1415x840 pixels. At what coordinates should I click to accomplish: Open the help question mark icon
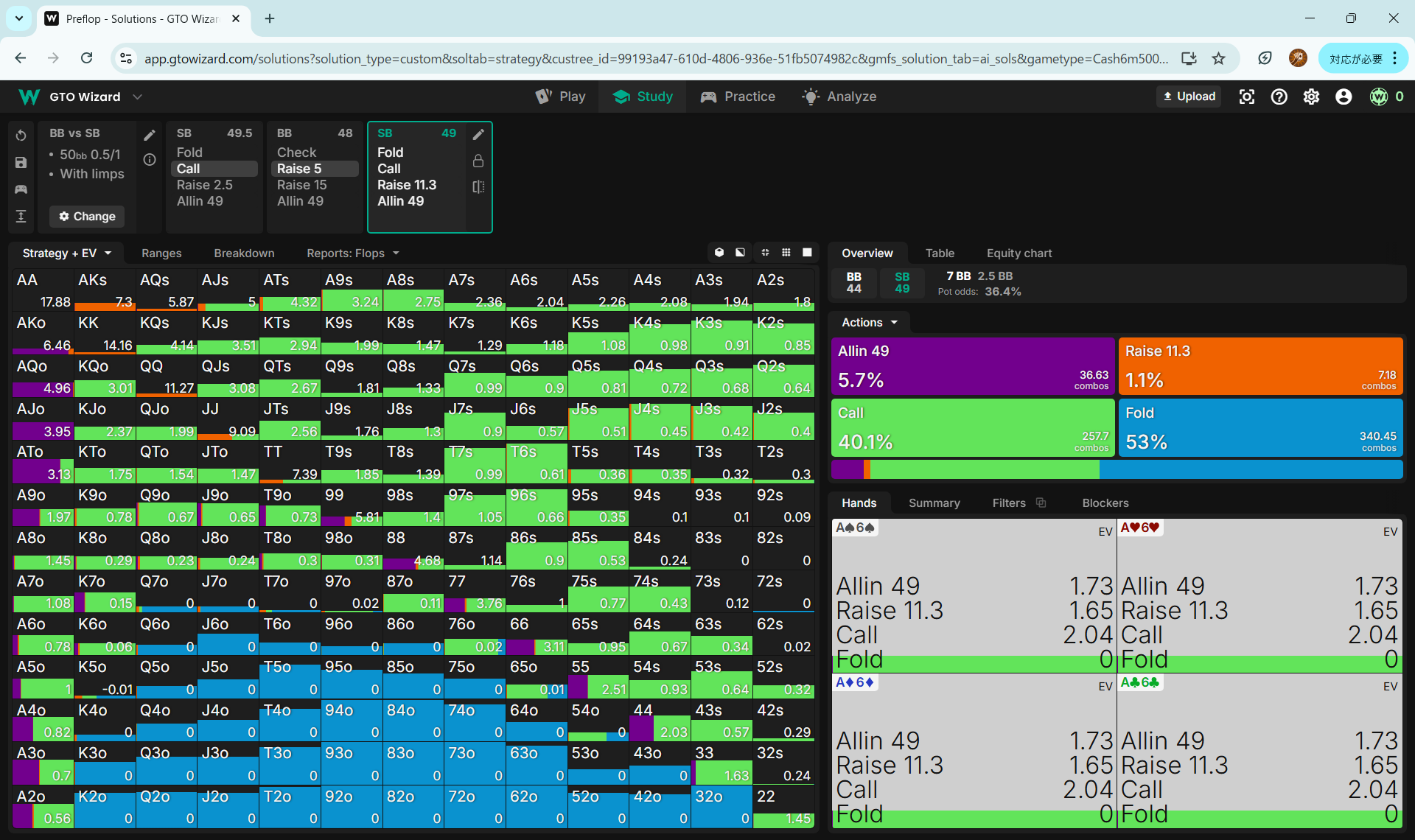1279,97
